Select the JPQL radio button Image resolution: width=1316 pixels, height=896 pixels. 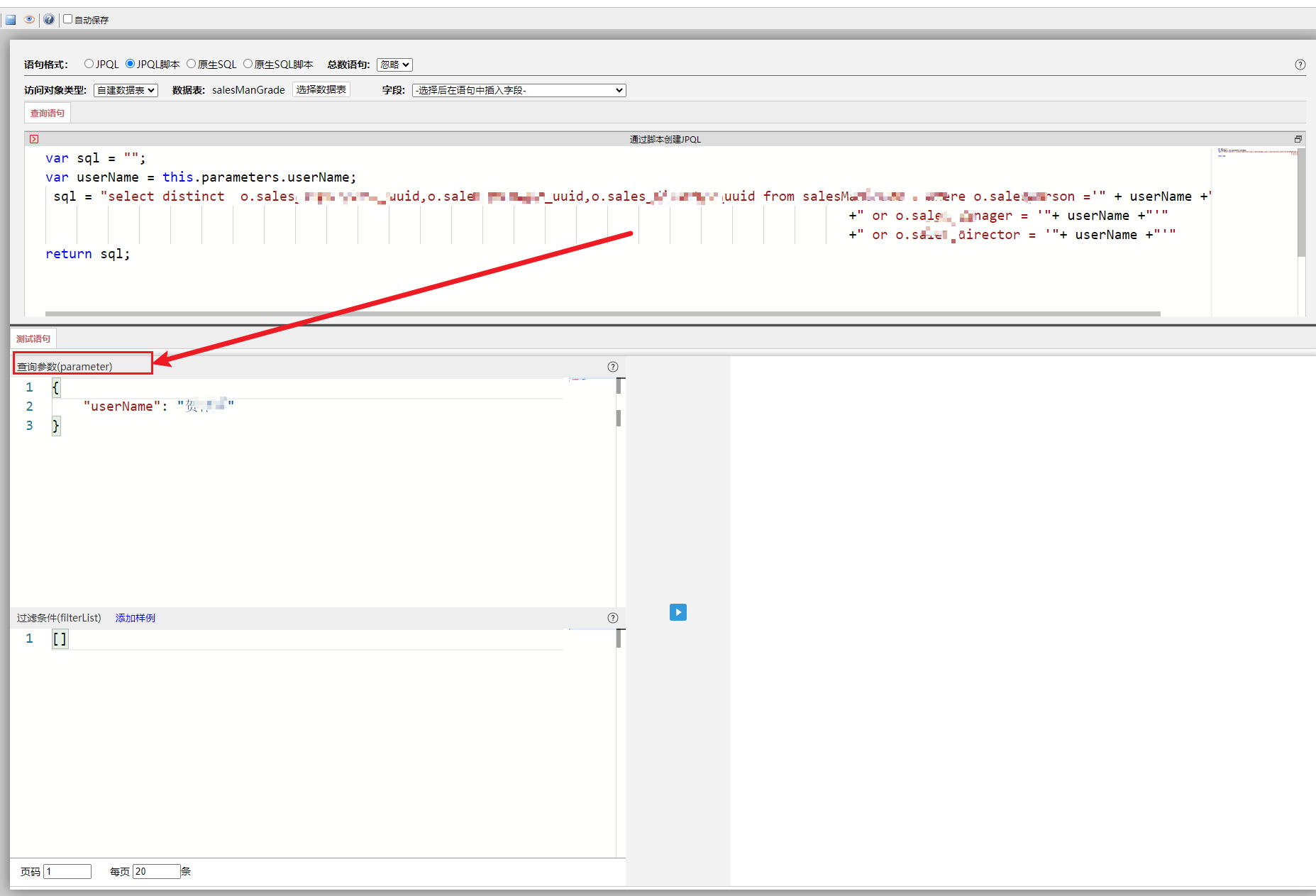(x=89, y=64)
